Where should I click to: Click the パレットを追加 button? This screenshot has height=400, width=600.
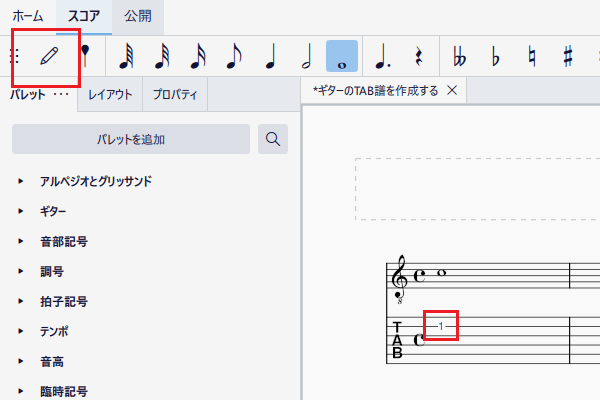point(131,139)
